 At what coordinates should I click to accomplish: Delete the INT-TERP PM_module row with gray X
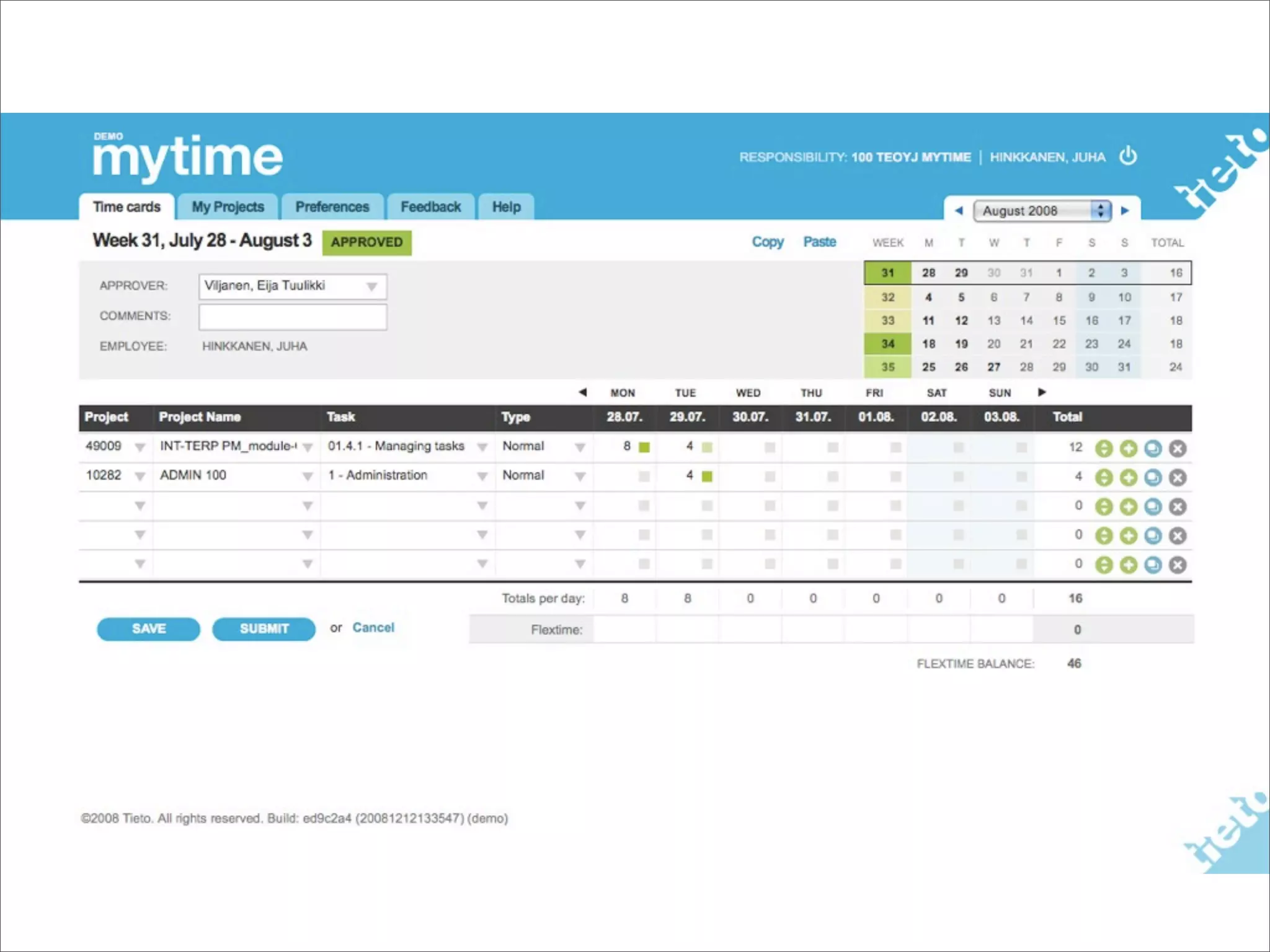click(1177, 448)
